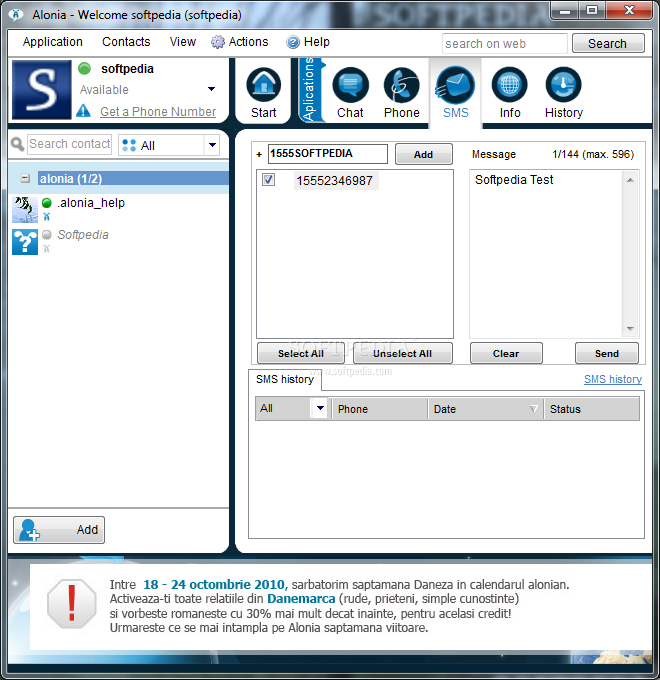Click the Phone column header
This screenshot has width=660, height=680.
379,409
